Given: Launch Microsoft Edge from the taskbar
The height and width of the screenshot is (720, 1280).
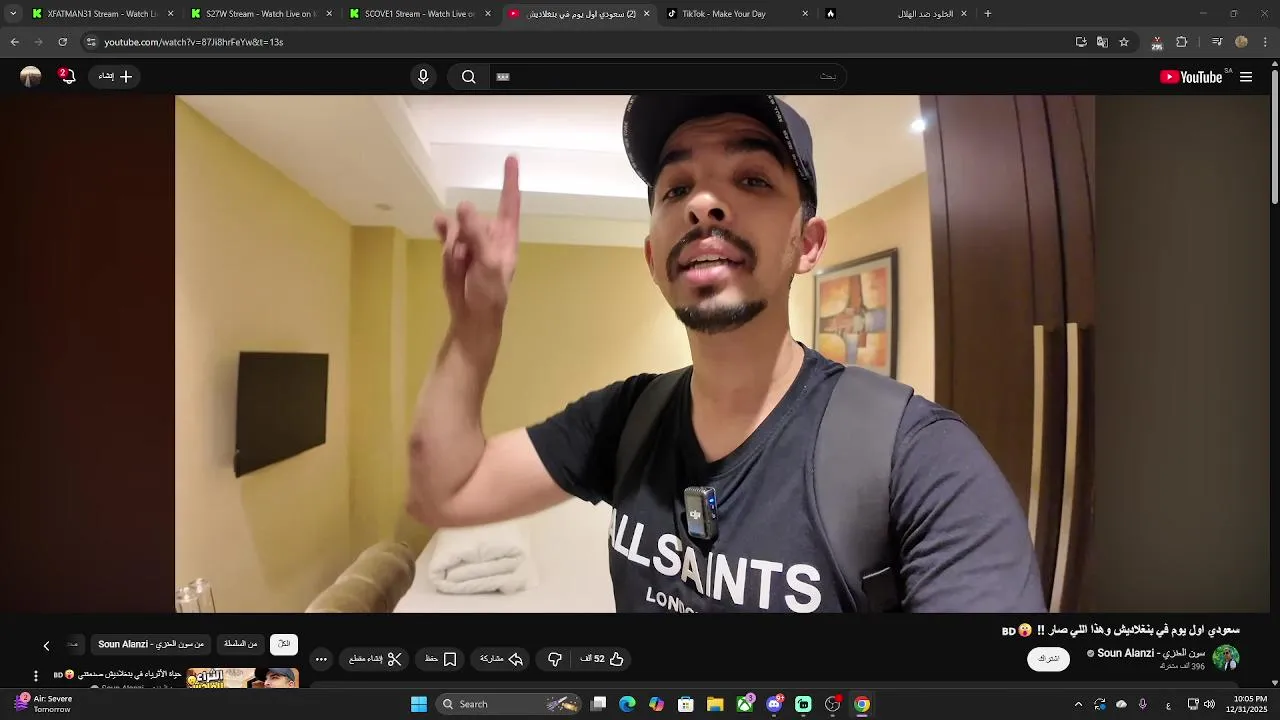Looking at the screenshot, I should click(627, 704).
